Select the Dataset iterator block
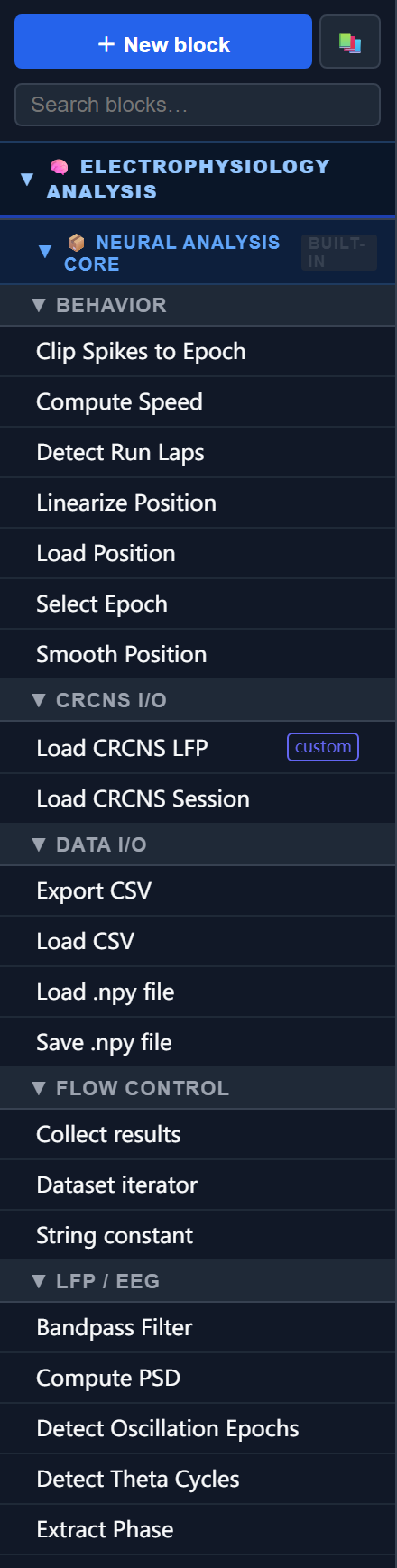 pos(198,1185)
